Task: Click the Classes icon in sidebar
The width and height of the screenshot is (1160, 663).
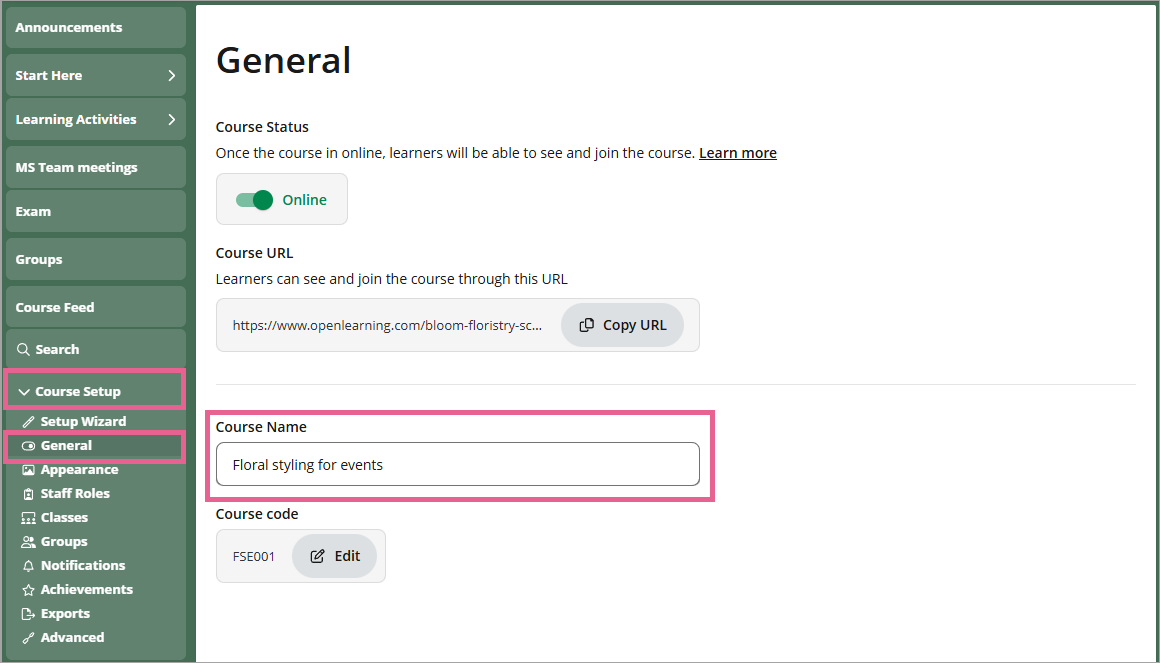Action: pyautogui.click(x=28, y=518)
